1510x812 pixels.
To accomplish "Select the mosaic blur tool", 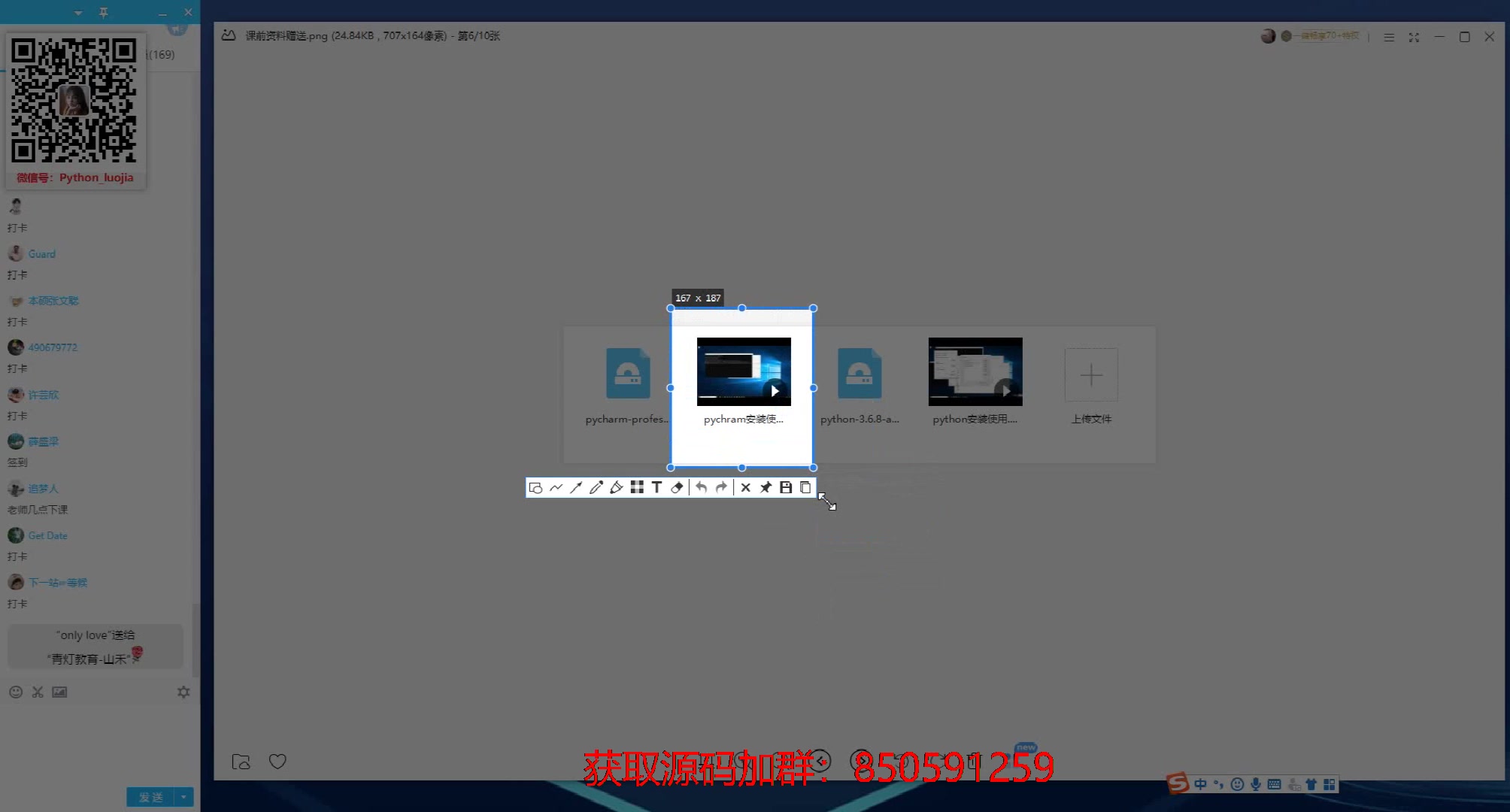I will (637, 487).
